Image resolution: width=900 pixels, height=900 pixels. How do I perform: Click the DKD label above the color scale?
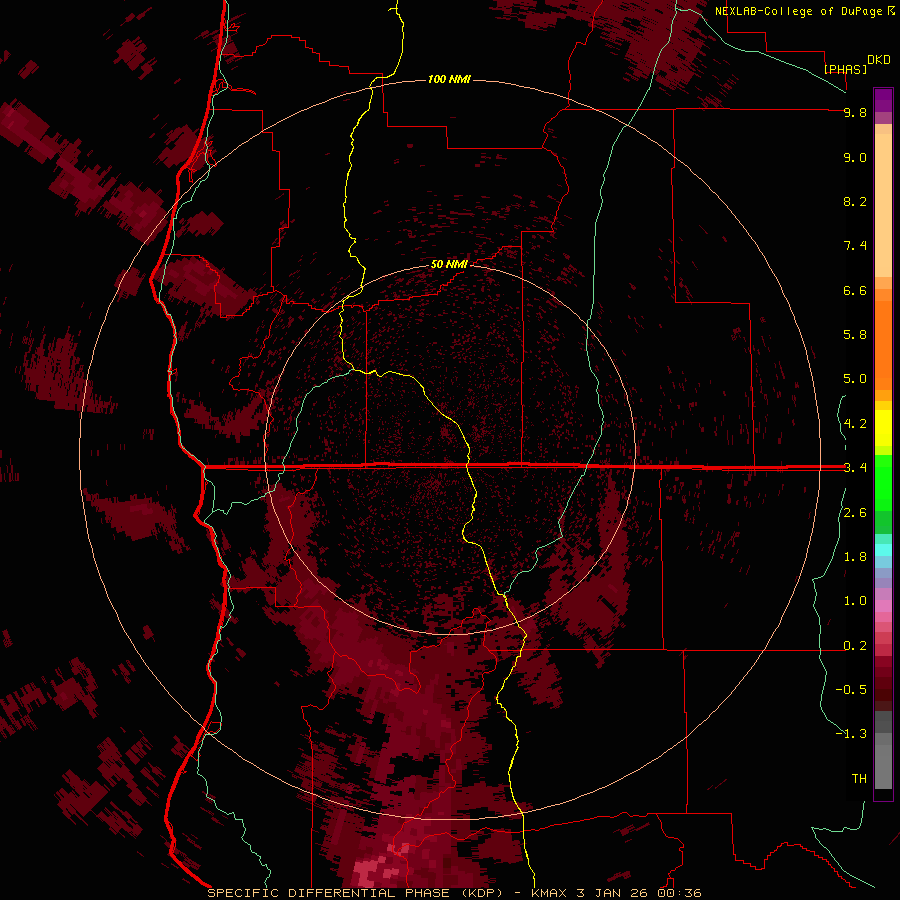[878, 60]
